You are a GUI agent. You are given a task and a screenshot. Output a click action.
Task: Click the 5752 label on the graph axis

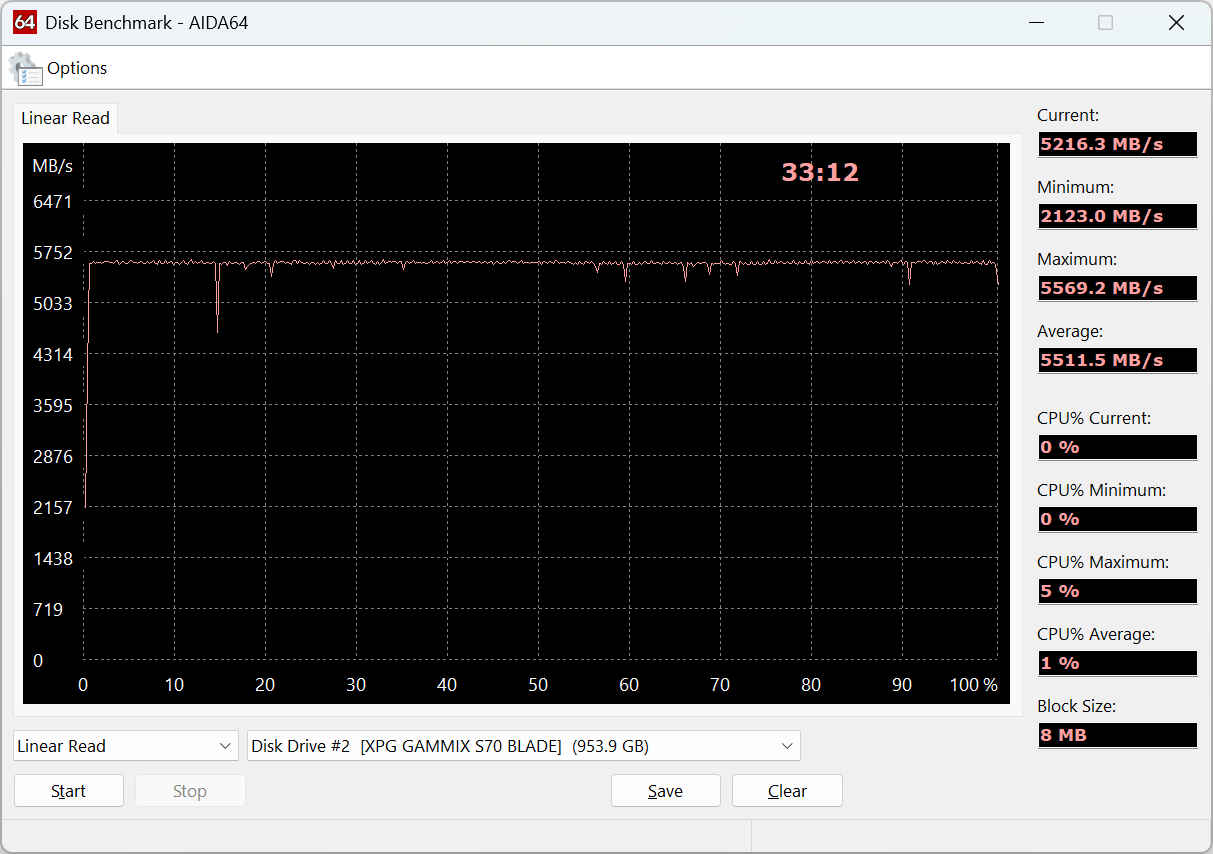point(53,253)
